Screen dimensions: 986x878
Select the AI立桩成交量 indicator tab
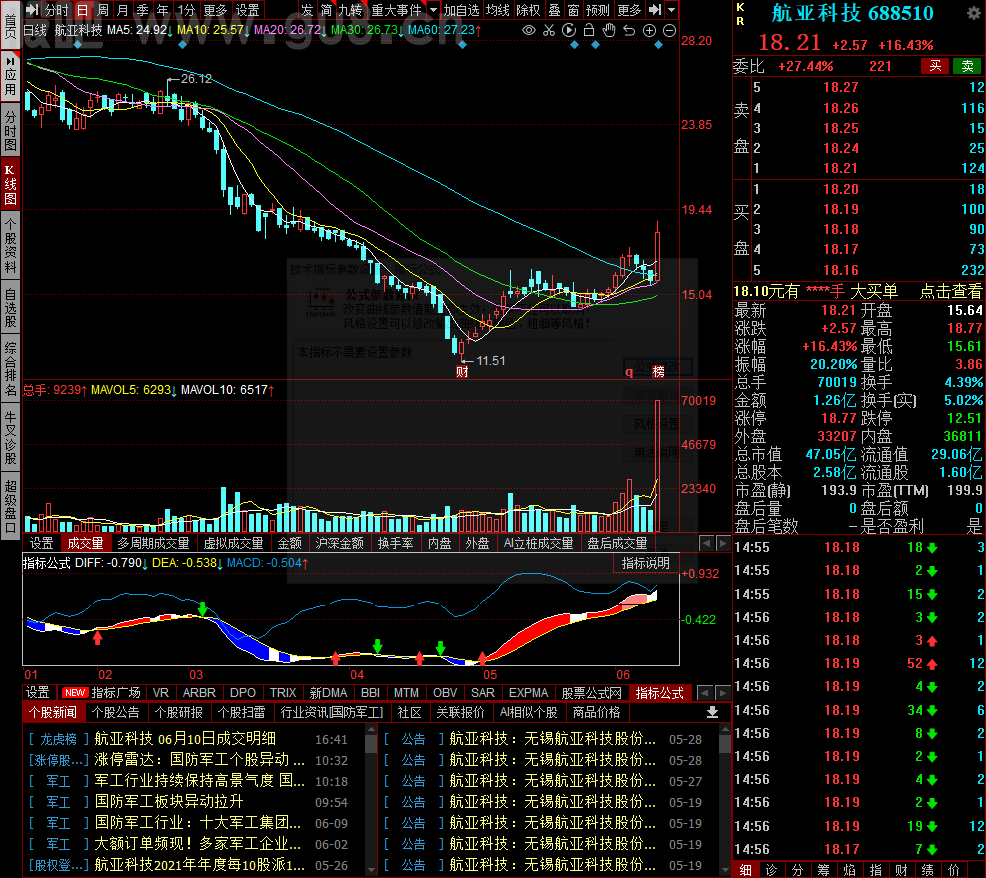pyautogui.click(x=538, y=543)
